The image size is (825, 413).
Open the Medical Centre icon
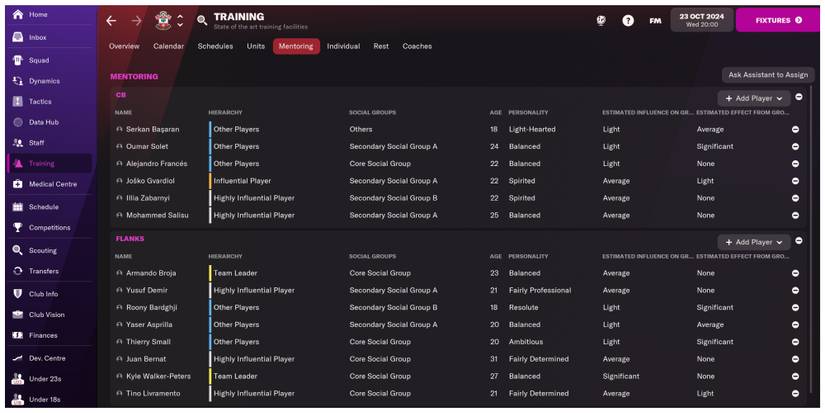18,184
